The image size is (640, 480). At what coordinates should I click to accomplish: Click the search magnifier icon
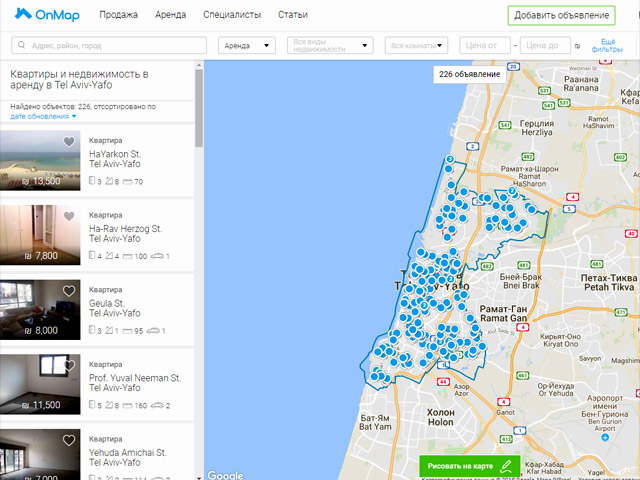click(x=22, y=45)
